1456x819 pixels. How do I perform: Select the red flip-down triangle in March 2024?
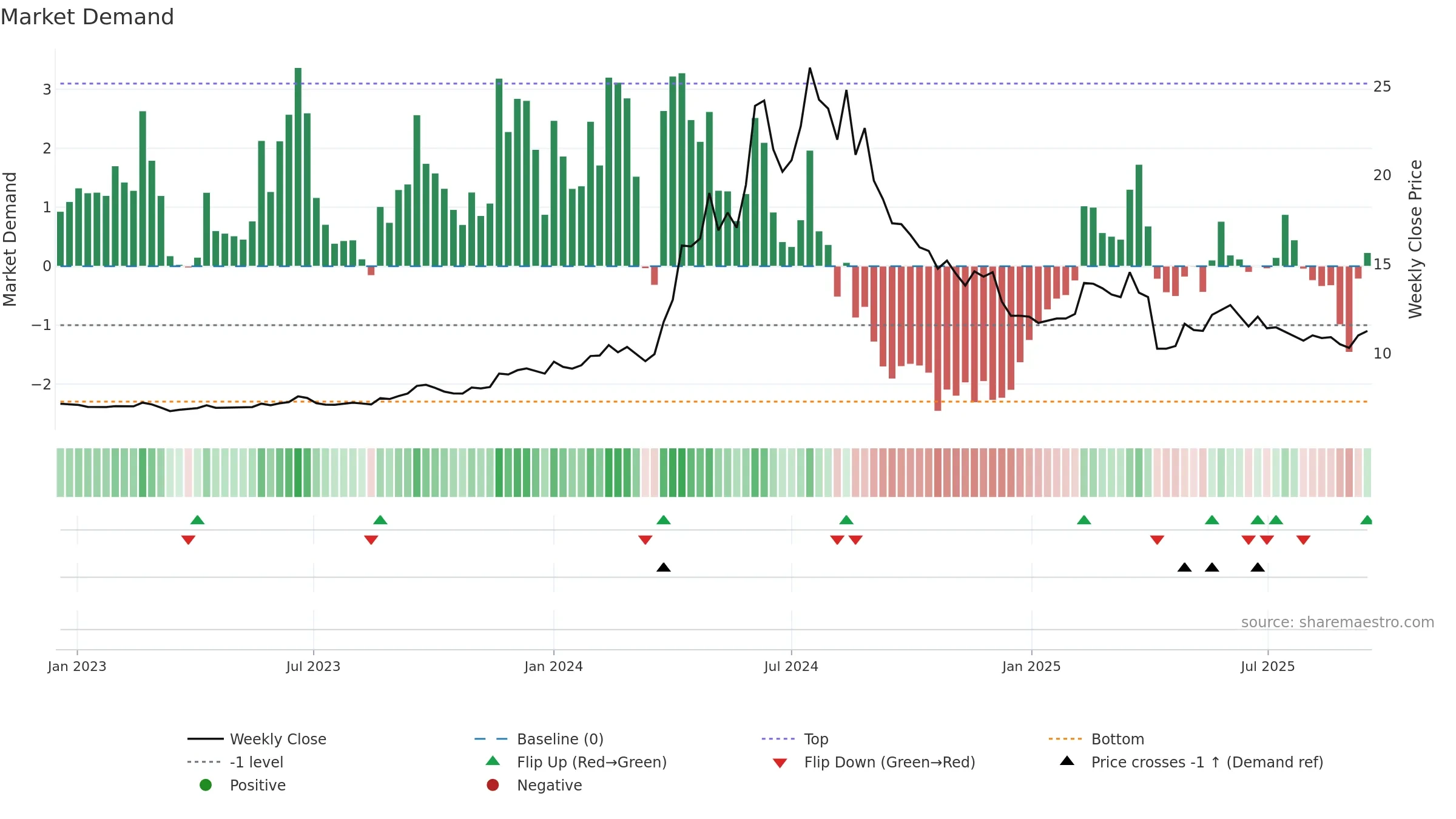coord(645,540)
